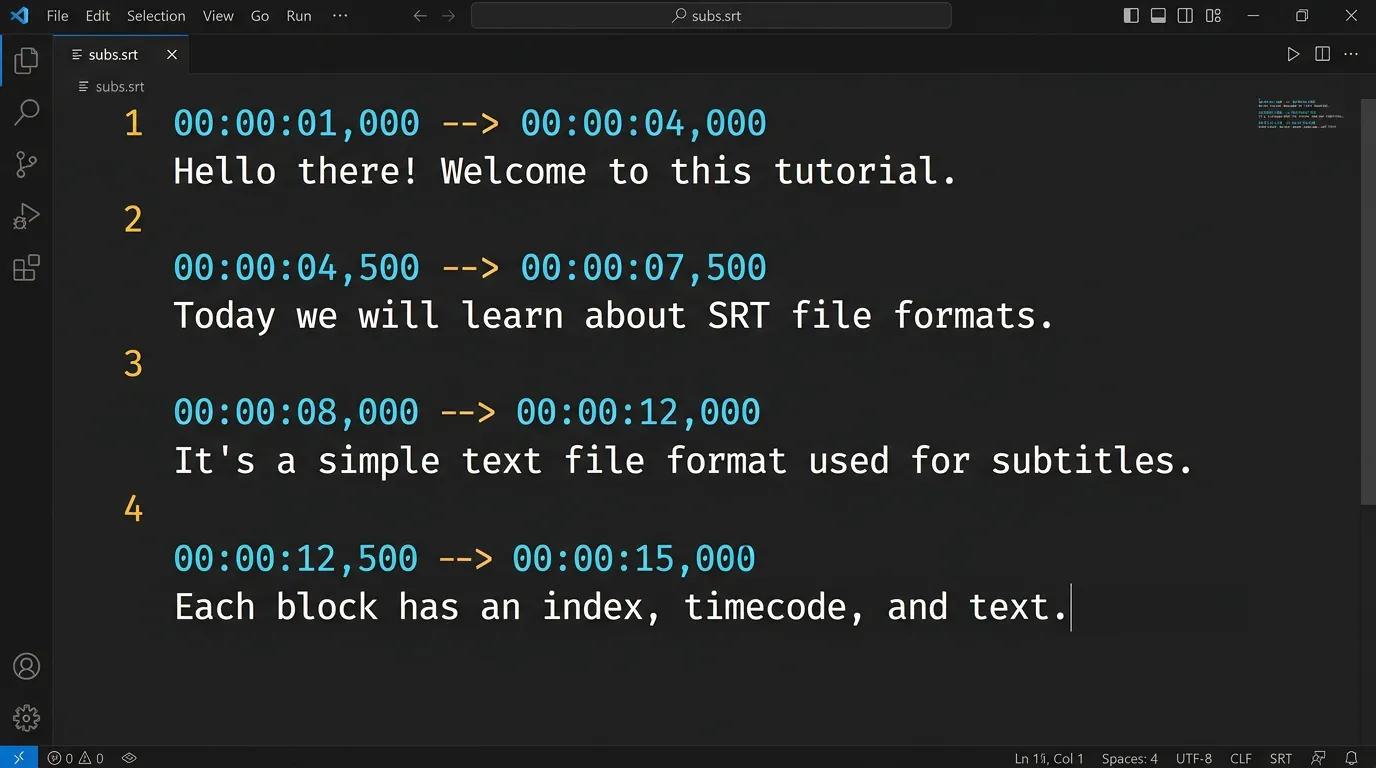The width and height of the screenshot is (1376, 768).
Task: Open the Explorer view in the activity bar
Action: [x=26, y=61]
